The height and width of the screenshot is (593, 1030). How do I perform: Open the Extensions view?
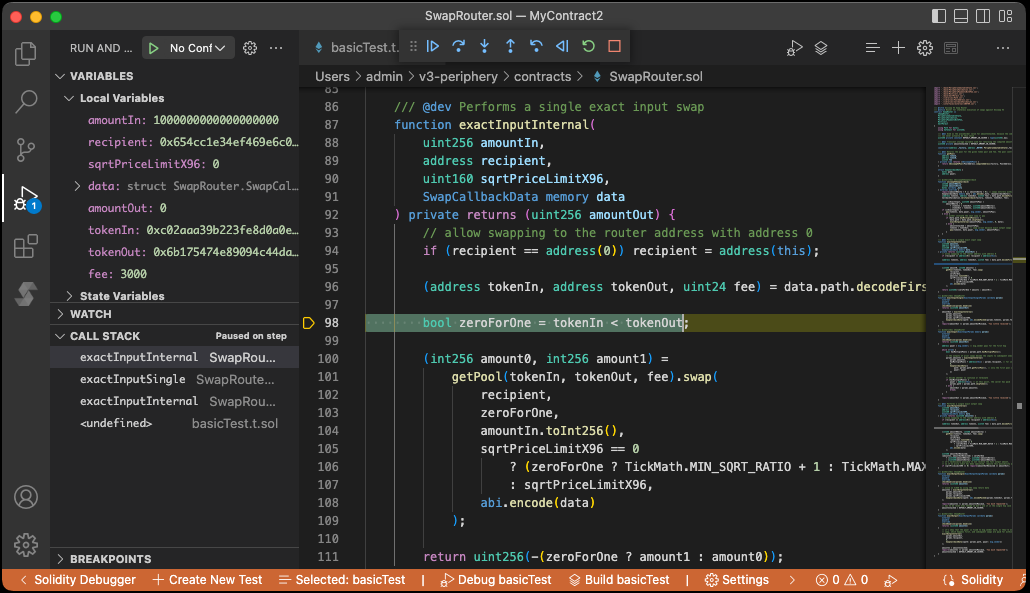tap(26, 246)
